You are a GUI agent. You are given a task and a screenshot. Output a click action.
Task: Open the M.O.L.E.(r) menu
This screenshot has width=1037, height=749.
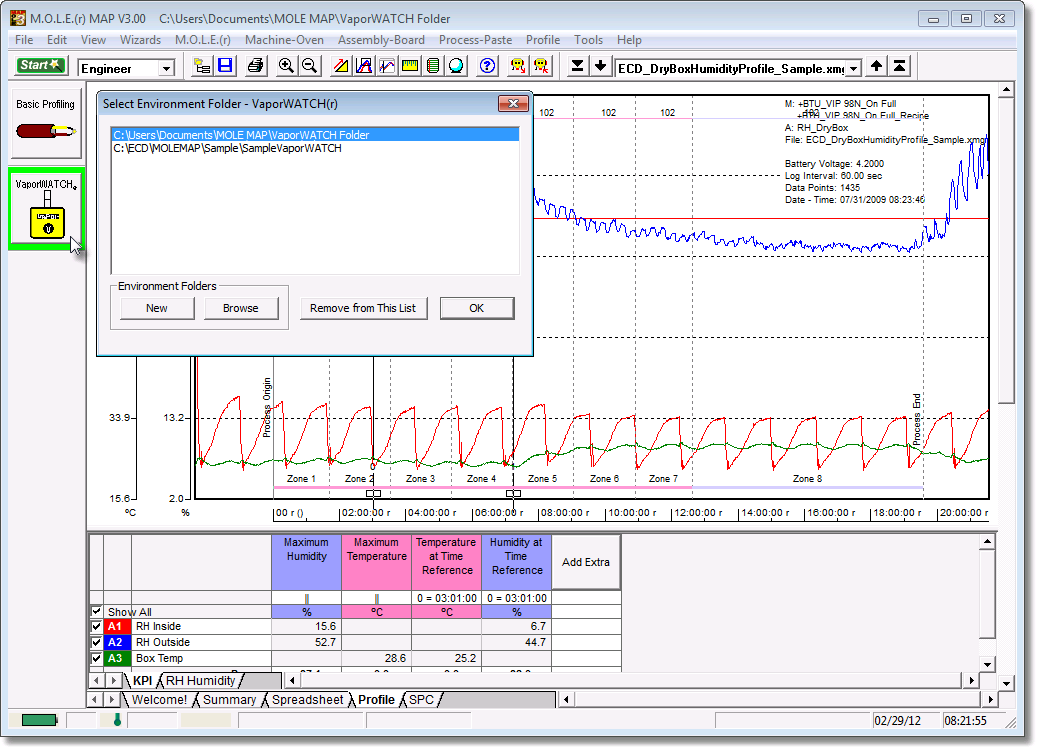203,40
